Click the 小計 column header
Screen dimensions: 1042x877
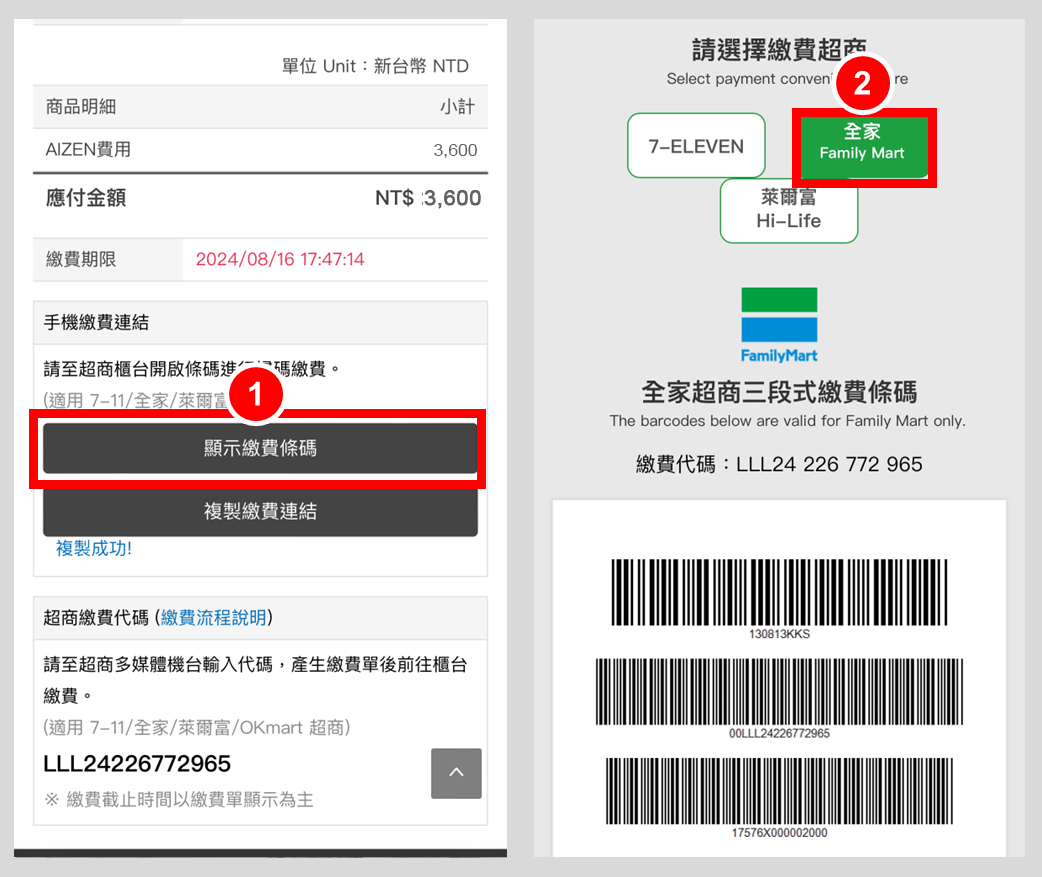click(x=457, y=106)
